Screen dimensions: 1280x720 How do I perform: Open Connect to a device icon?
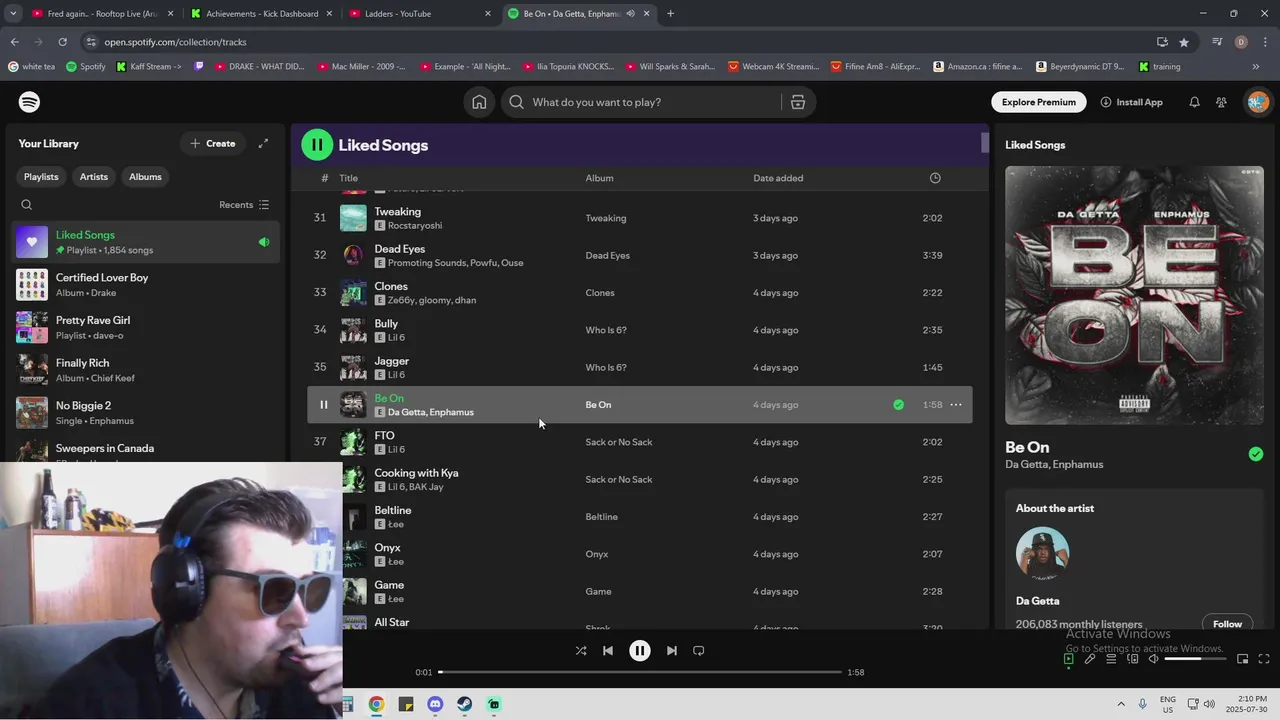pos(1133,659)
